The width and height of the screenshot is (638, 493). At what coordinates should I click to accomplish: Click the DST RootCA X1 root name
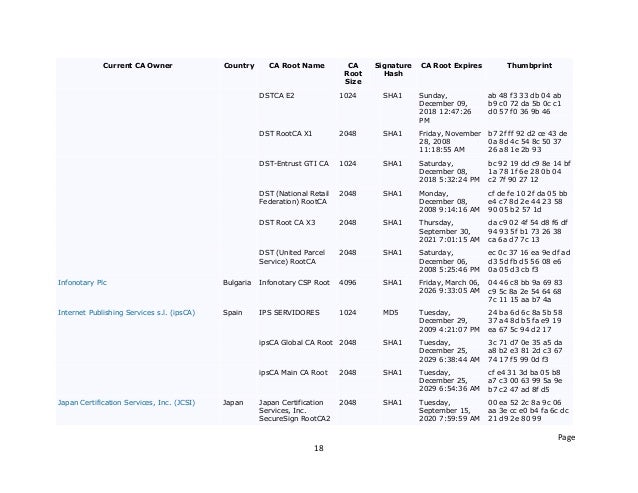point(285,133)
